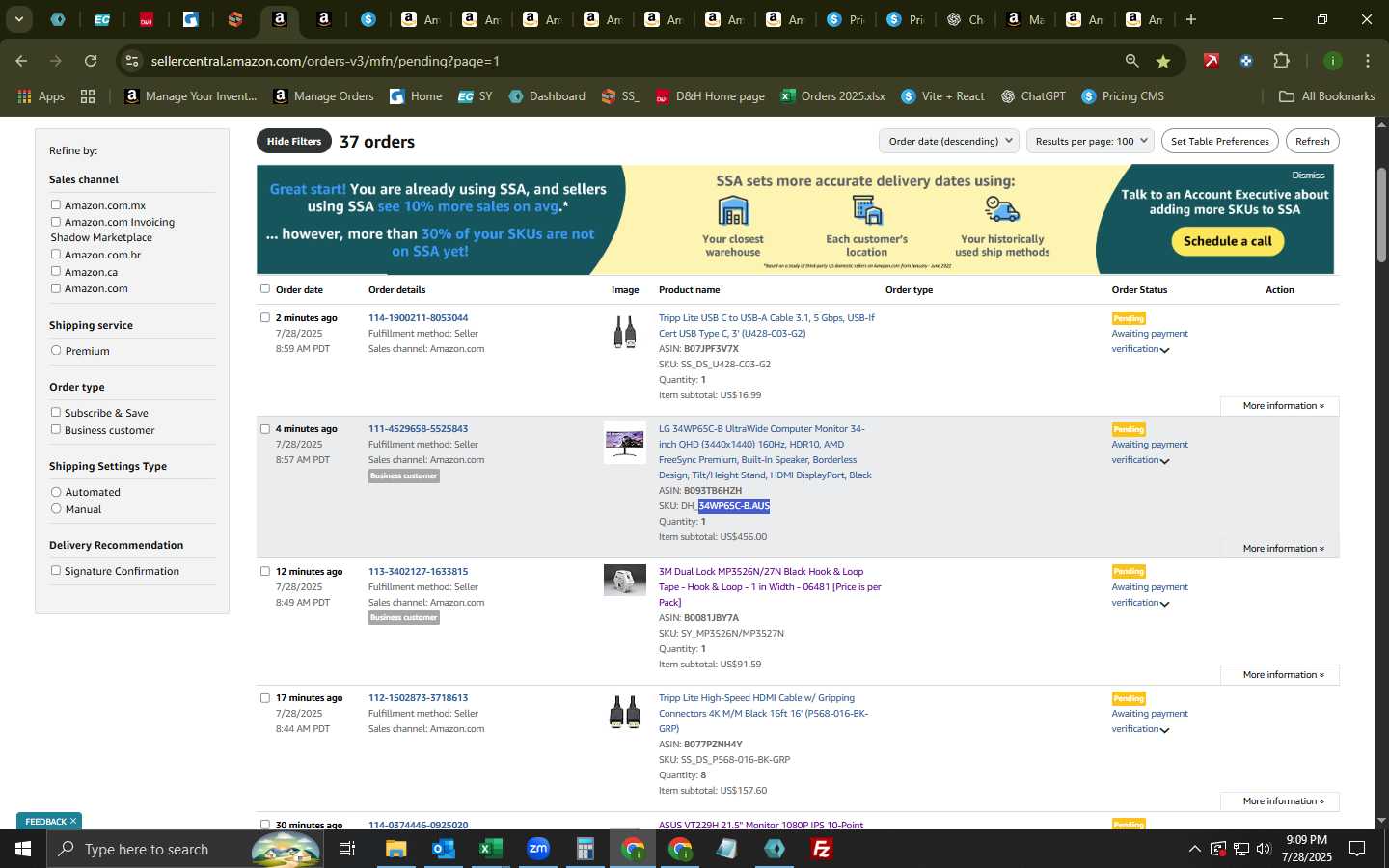Open the Pricing CMS bookmark

tap(1123, 96)
